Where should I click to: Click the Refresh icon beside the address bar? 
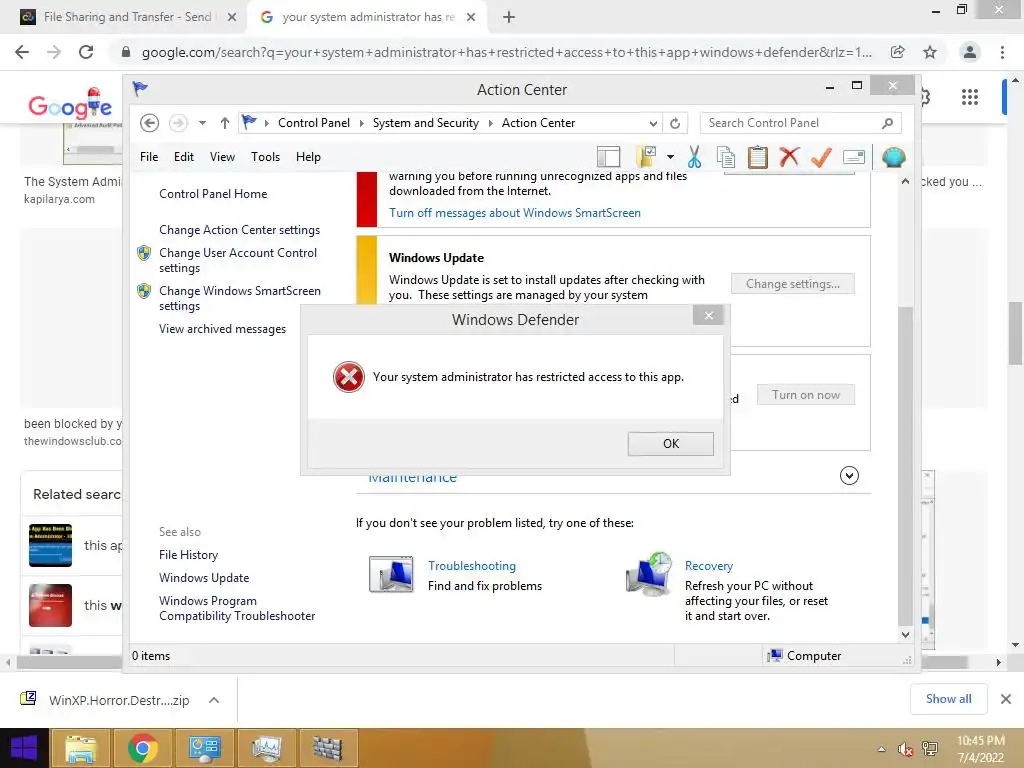[x=675, y=123]
